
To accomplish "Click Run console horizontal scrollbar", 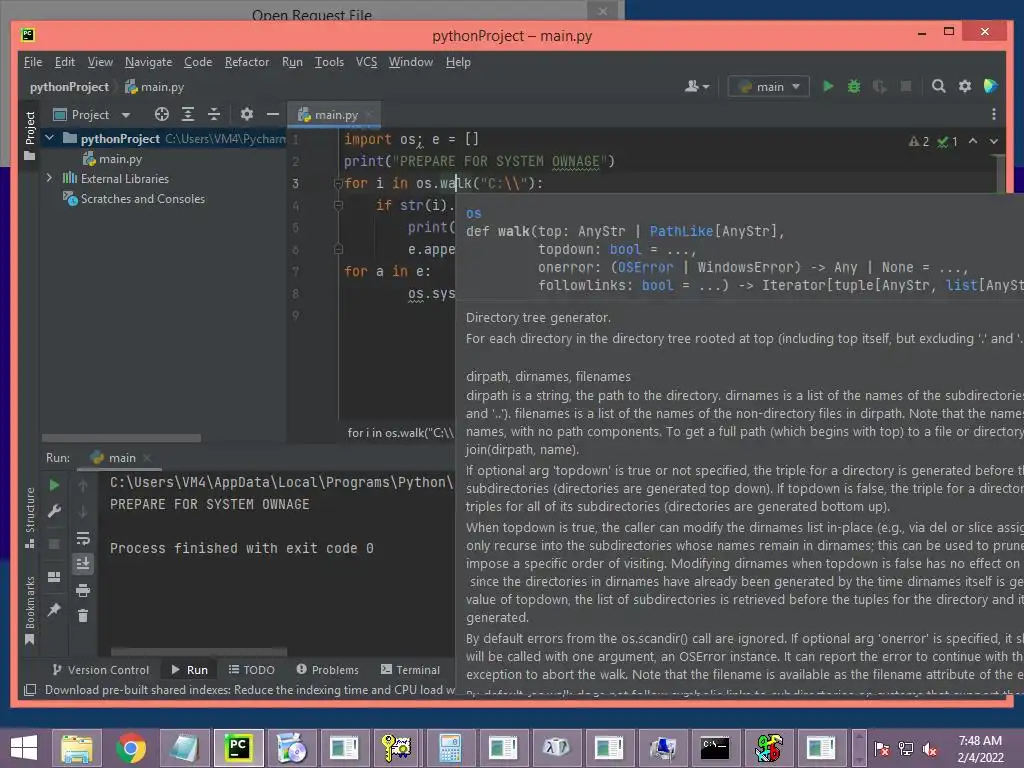I will [x=199, y=651].
